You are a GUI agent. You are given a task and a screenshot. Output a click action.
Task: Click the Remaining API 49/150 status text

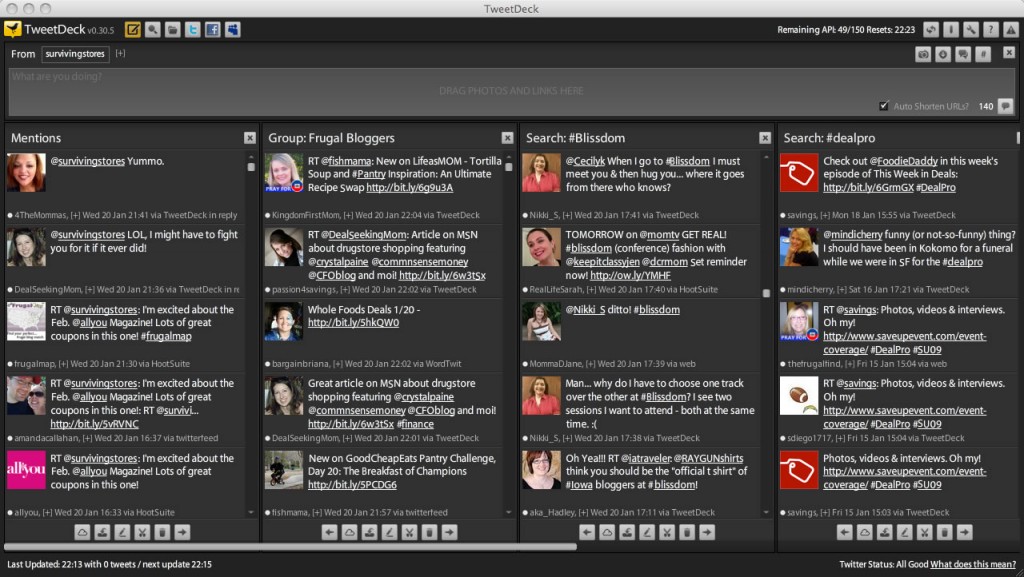tap(846, 29)
